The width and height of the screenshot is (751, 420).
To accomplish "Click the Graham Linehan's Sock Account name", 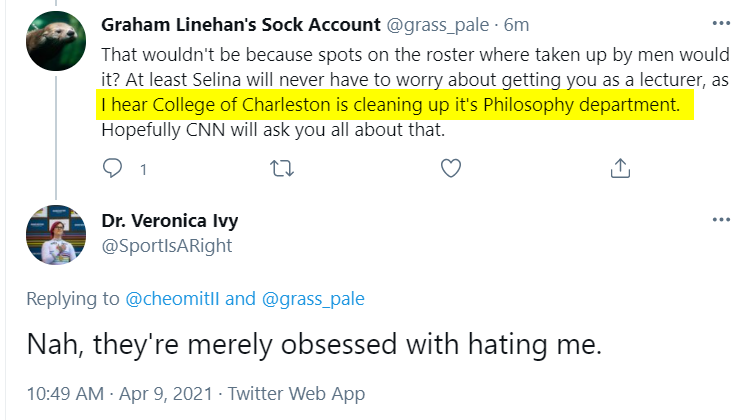I will coord(241,24).
